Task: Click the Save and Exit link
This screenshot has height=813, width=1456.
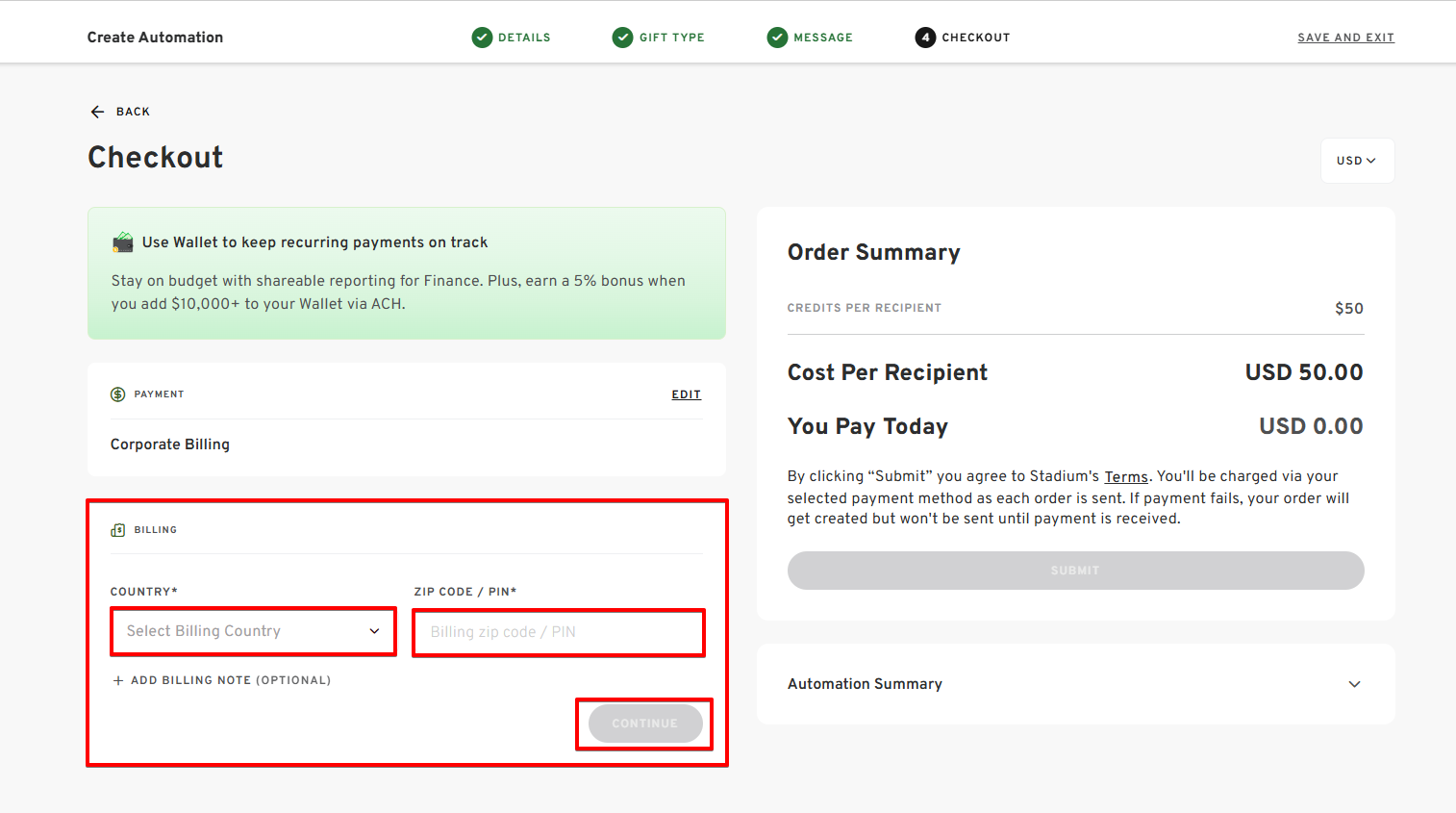Action: click(x=1345, y=38)
